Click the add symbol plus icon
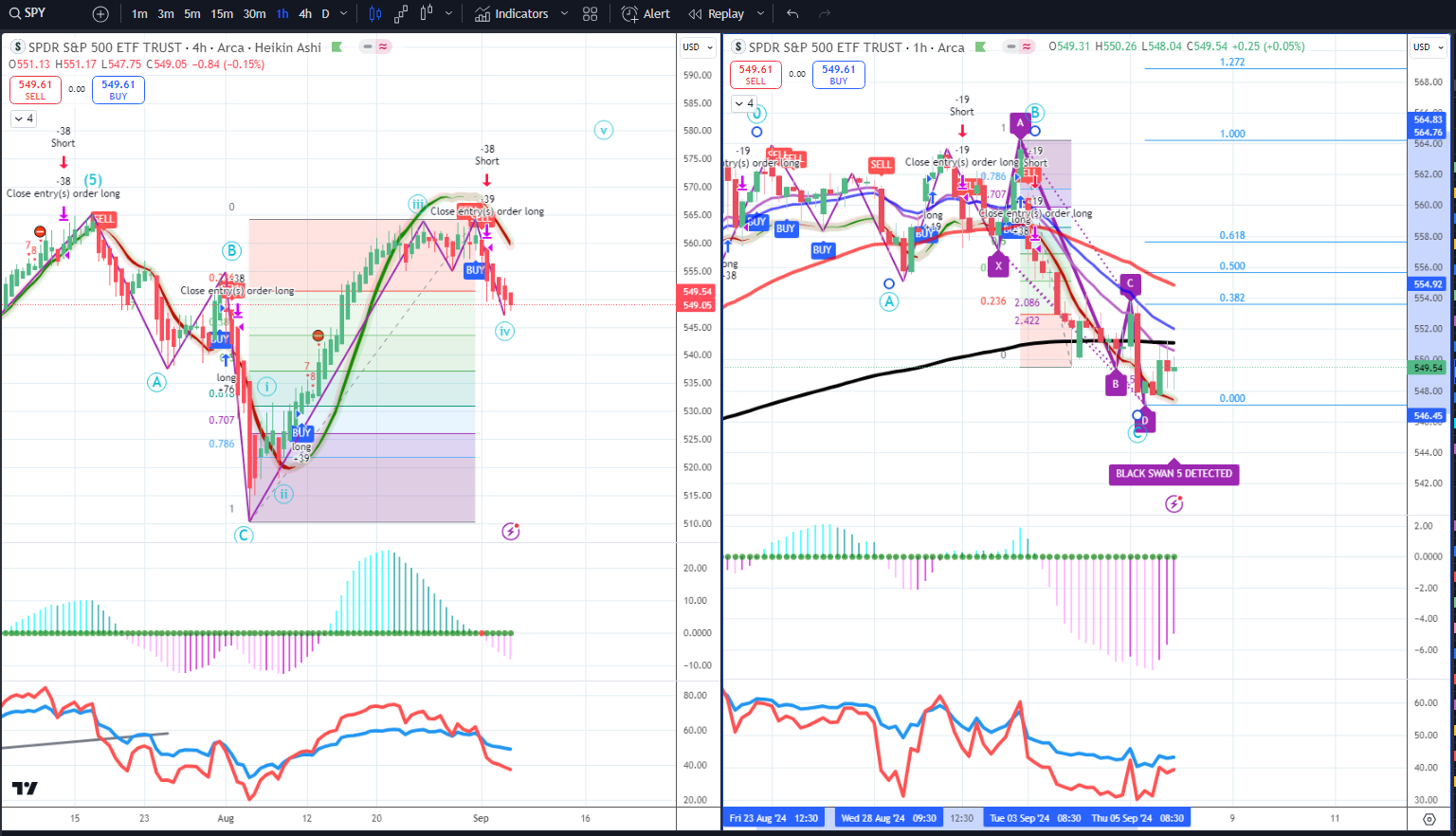 click(100, 14)
